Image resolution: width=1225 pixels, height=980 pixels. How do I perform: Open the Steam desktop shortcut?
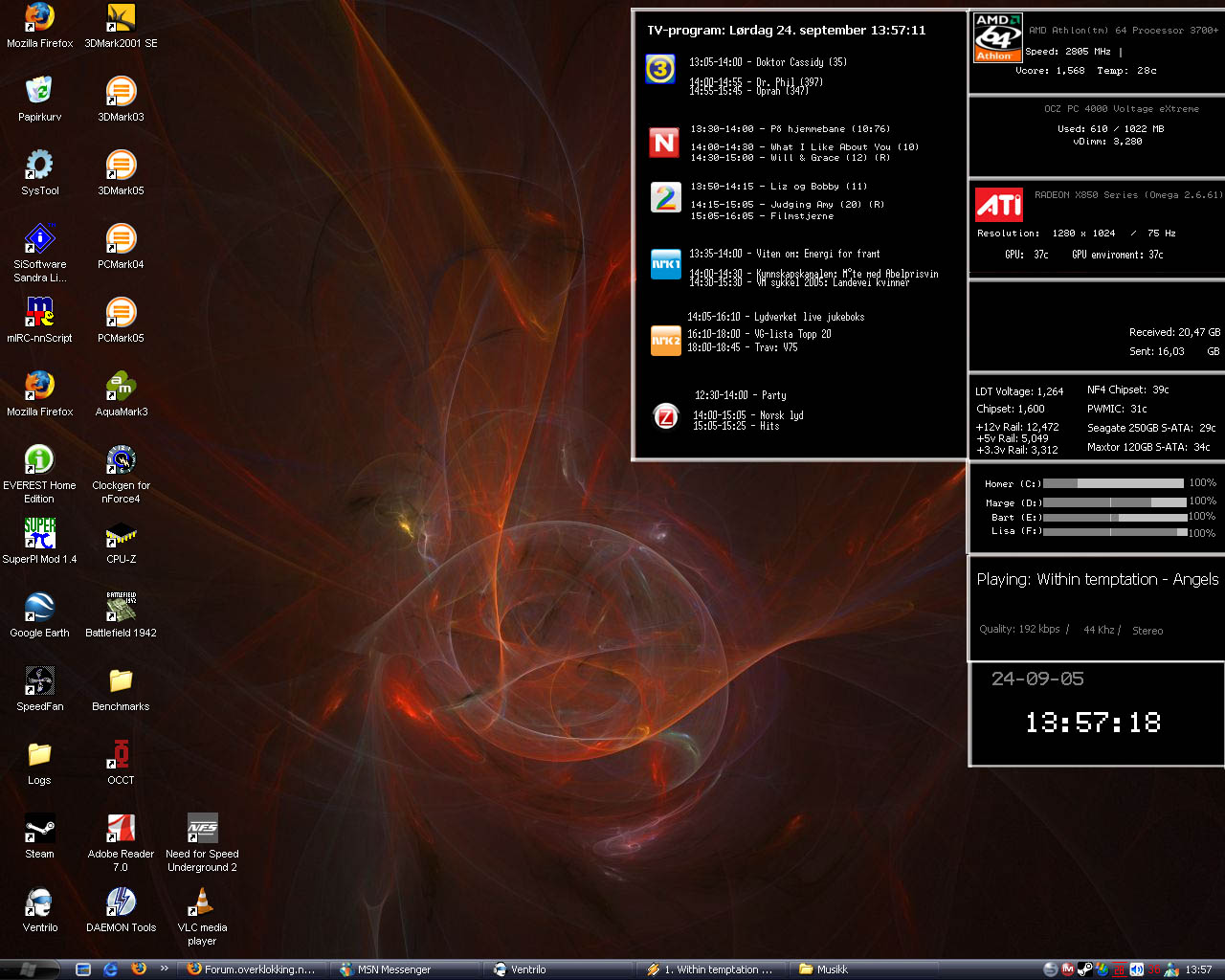39,836
